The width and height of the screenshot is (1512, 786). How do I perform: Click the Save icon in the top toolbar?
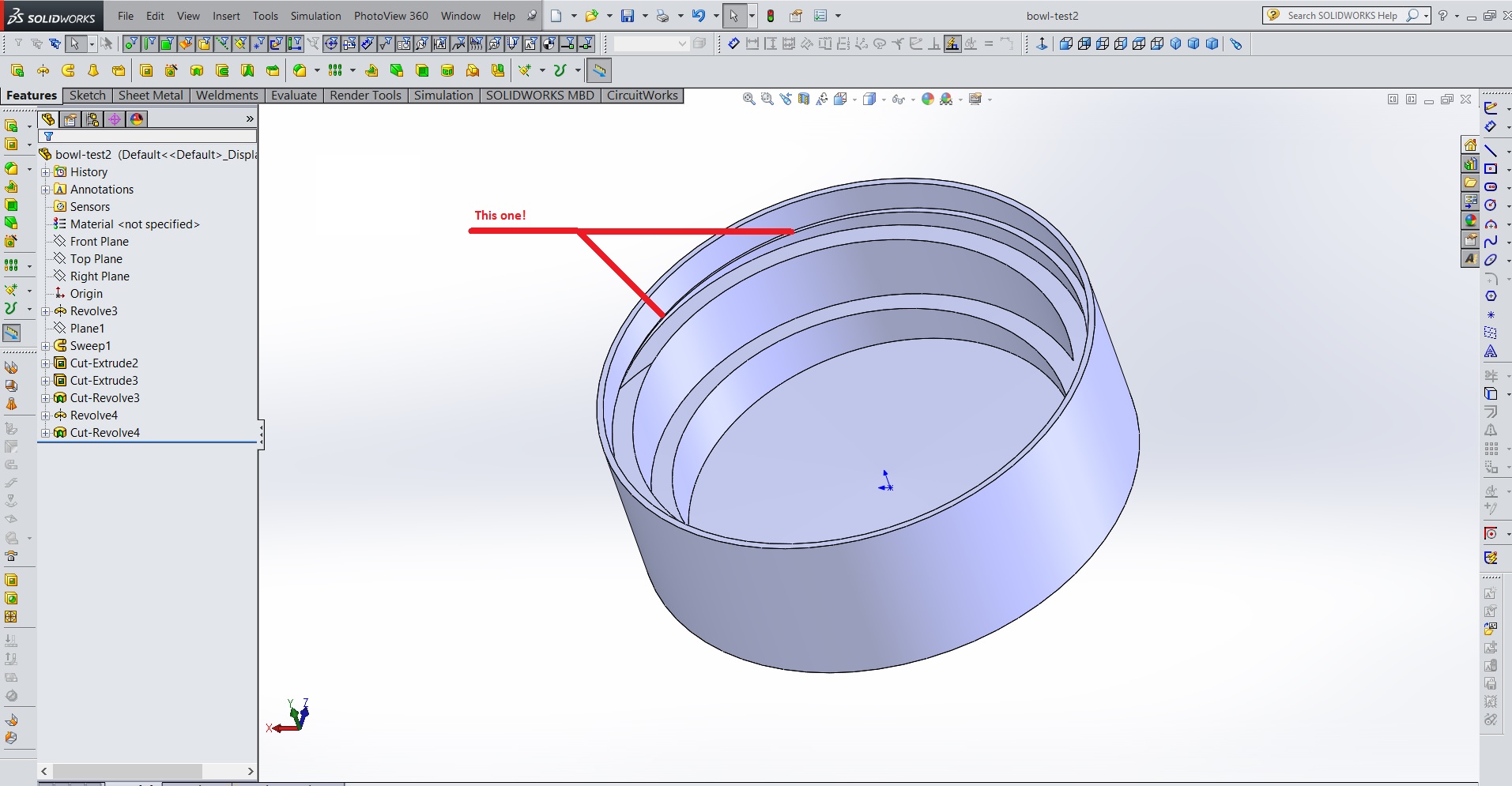click(x=627, y=16)
